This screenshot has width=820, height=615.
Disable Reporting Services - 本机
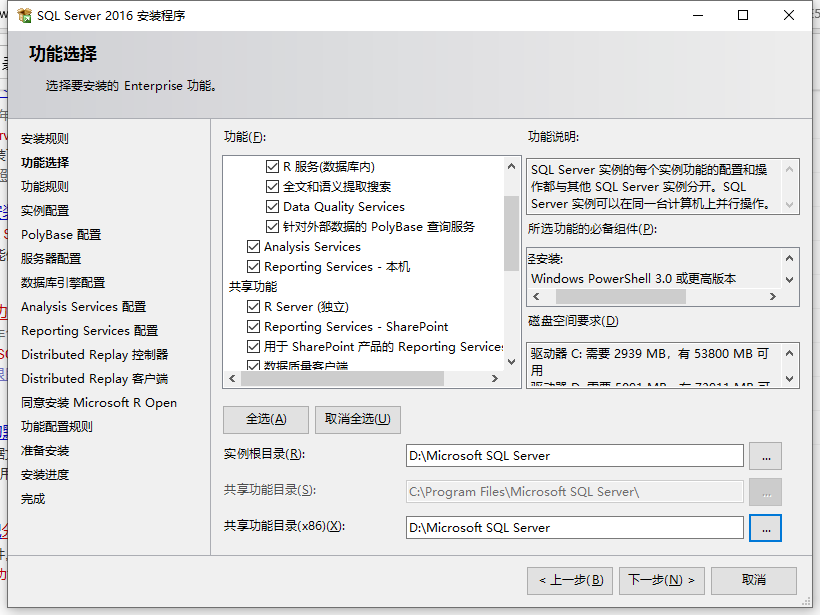pyautogui.click(x=253, y=266)
